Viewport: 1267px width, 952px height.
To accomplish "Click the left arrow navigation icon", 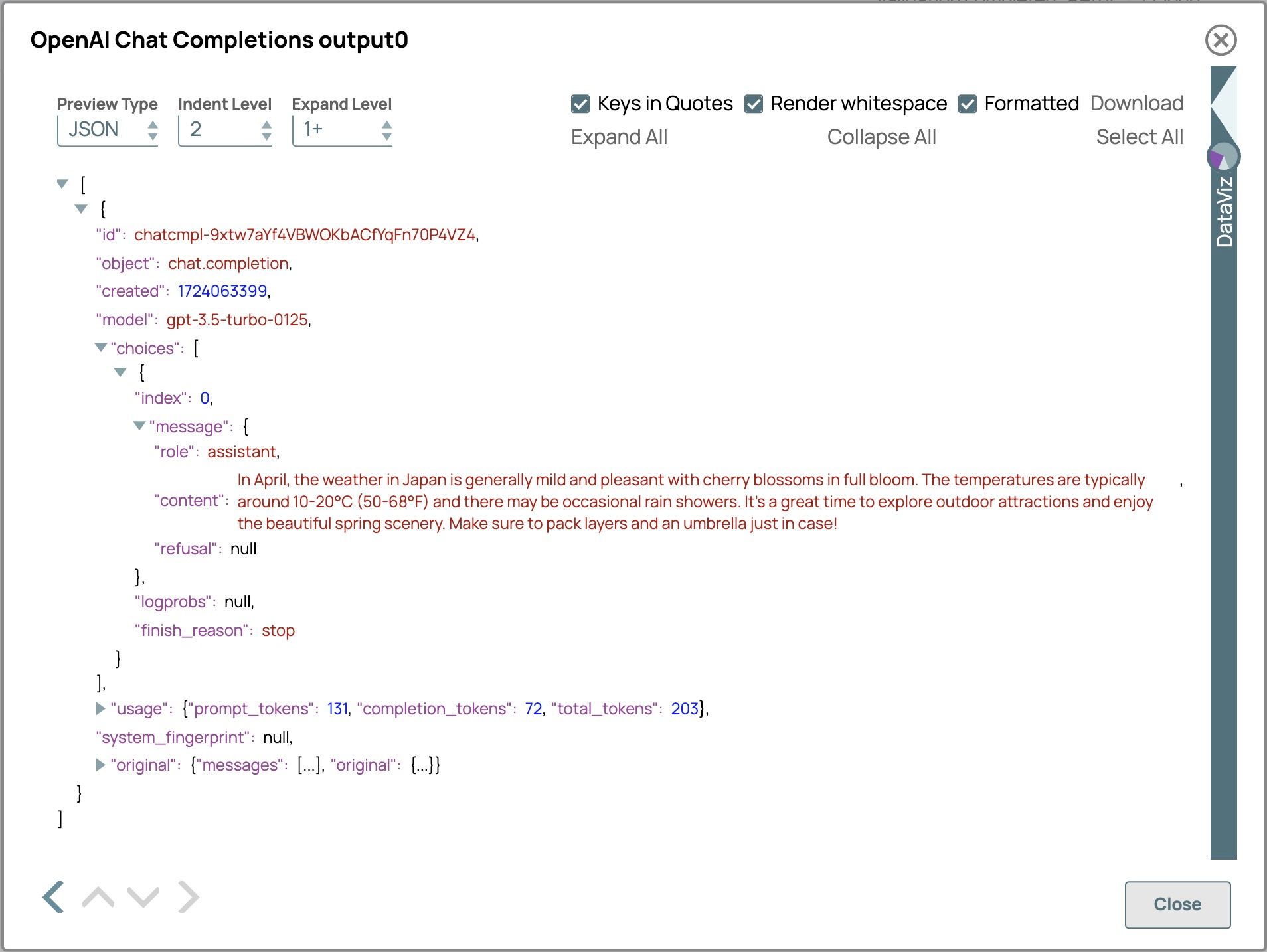I will (54, 897).
